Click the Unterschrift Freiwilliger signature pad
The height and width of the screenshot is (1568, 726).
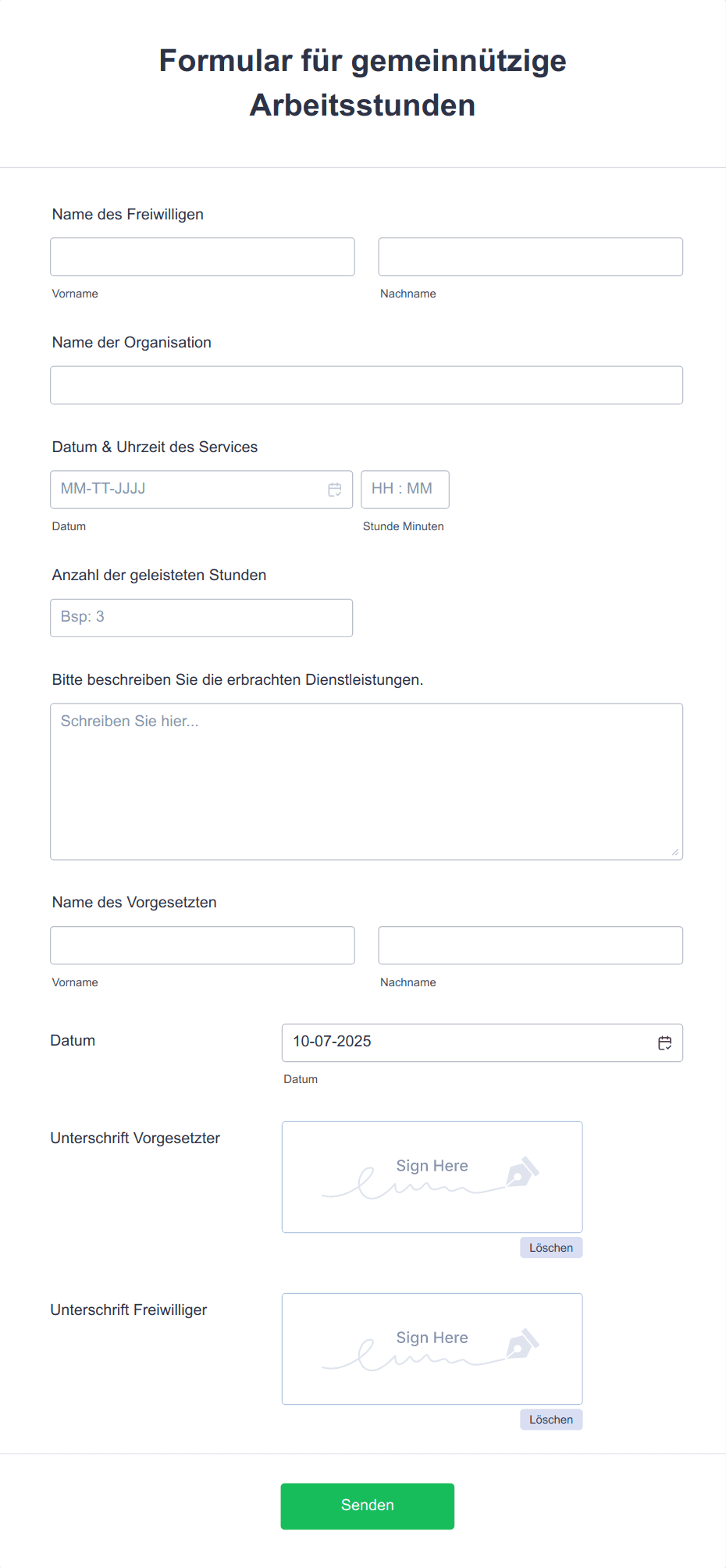coord(432,1349)
